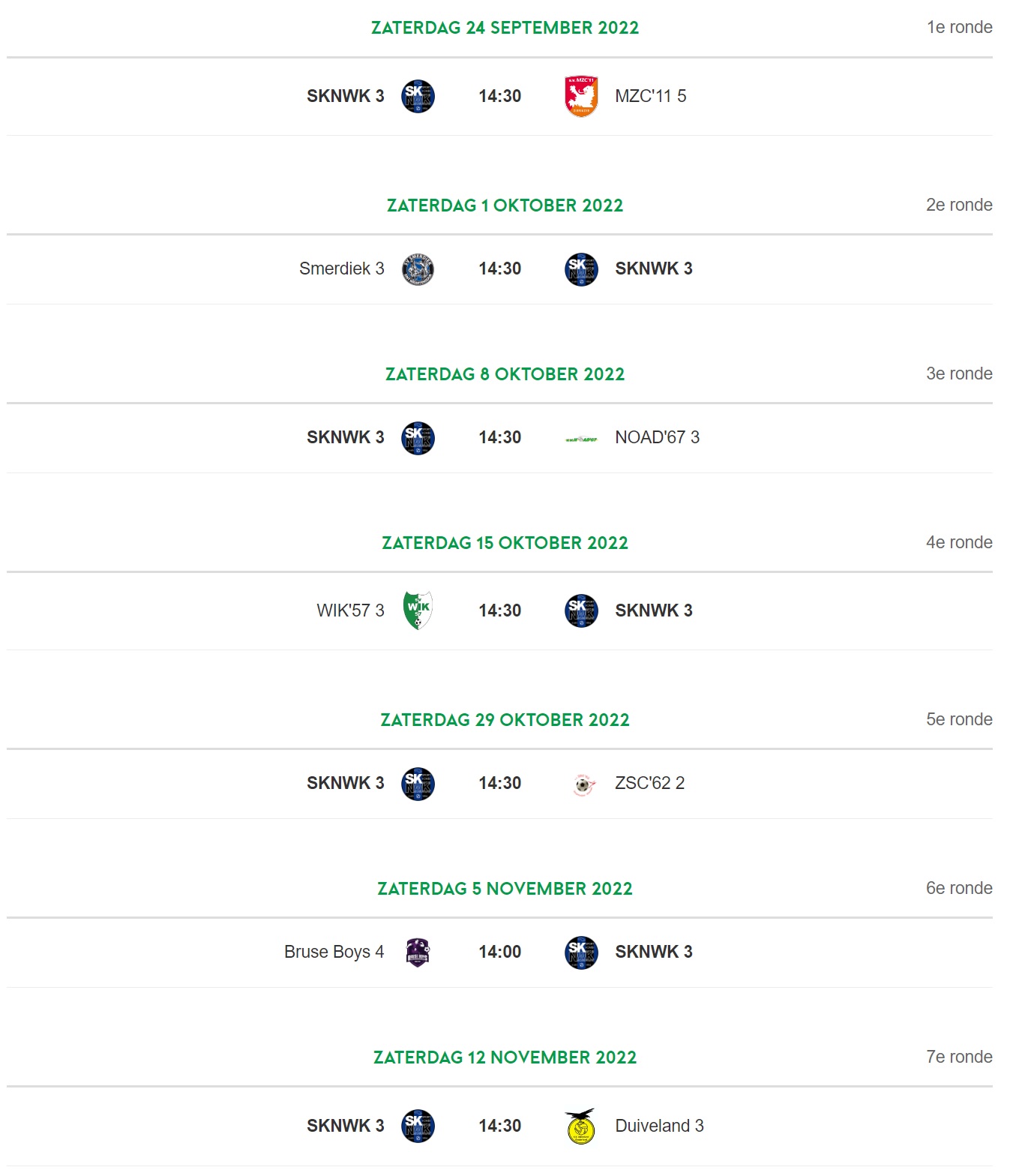Click SKNWK logo in 24 September match
The height and width of the screenshot is (1176, 1013).
click(418, 97)
